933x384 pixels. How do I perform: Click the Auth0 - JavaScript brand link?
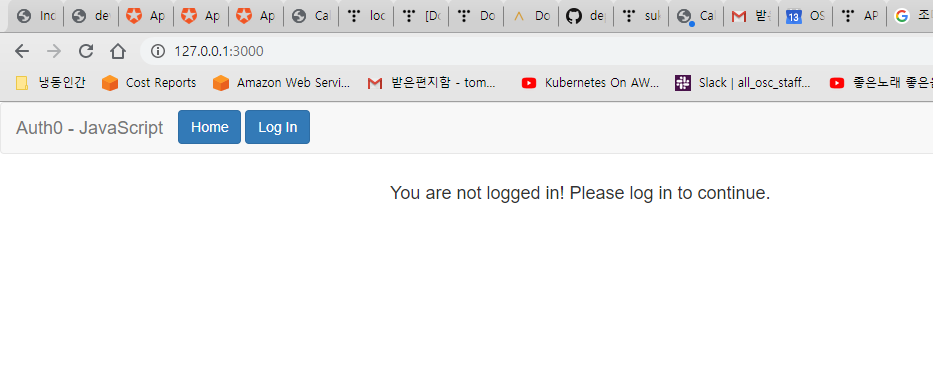pyautogui.click(x=89, y=128)
